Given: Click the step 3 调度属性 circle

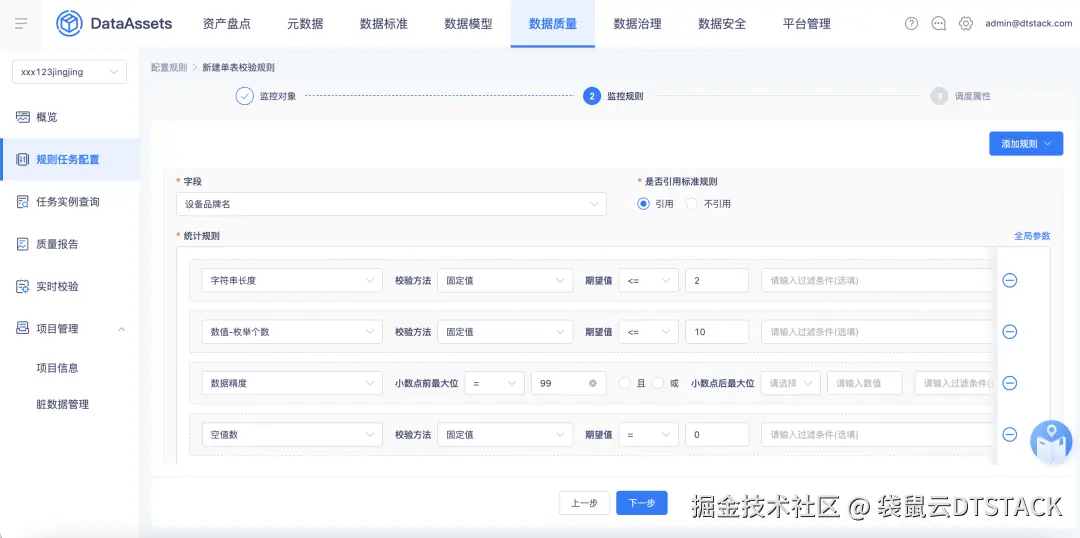Looking at the screenshot, I should pyautogui.click(x=939, y=96).
